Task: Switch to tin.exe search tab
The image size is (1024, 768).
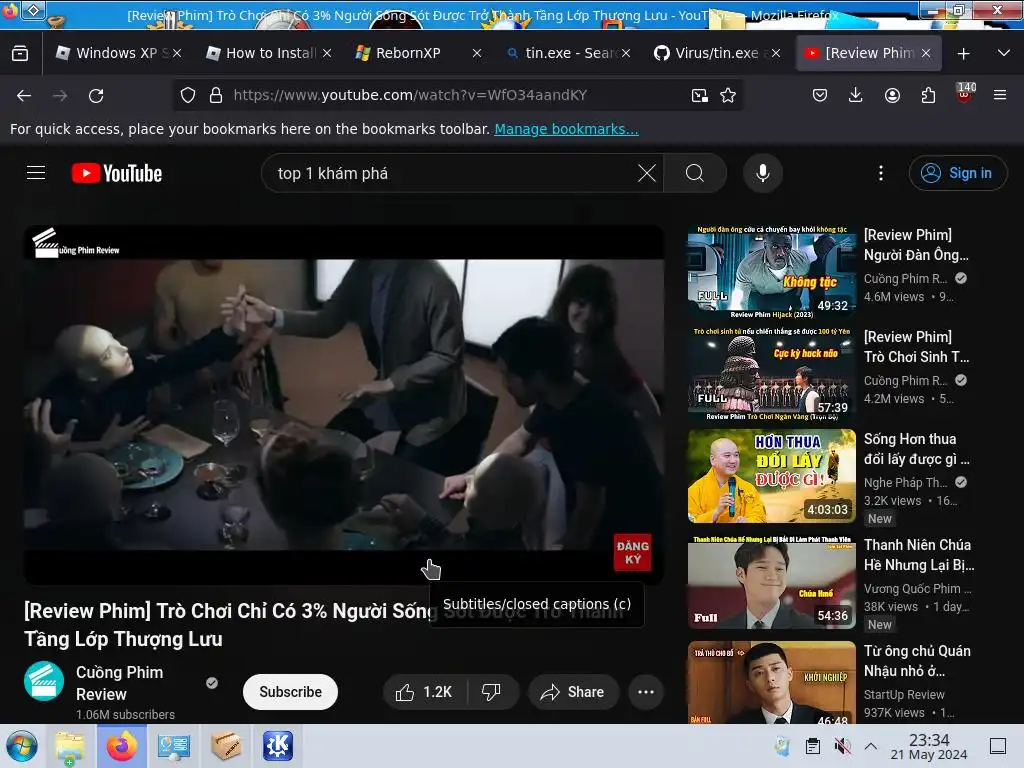Action: tap(566, 53)
